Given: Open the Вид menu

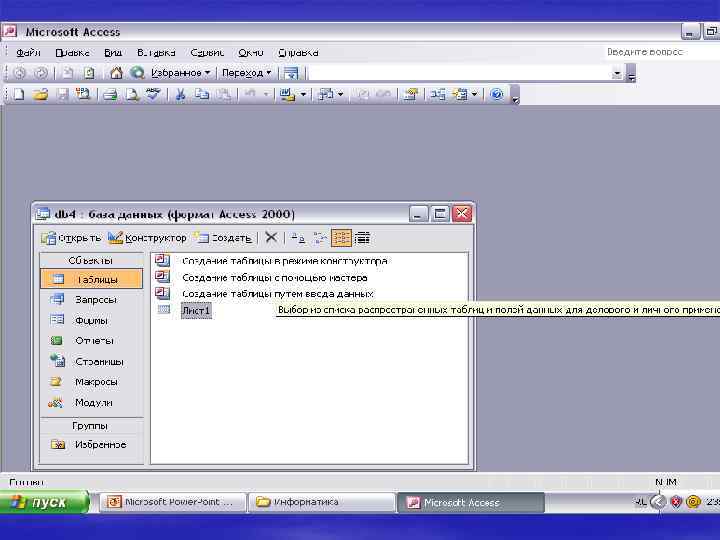Looking at the screenshot, I should (x=113, y=53).
